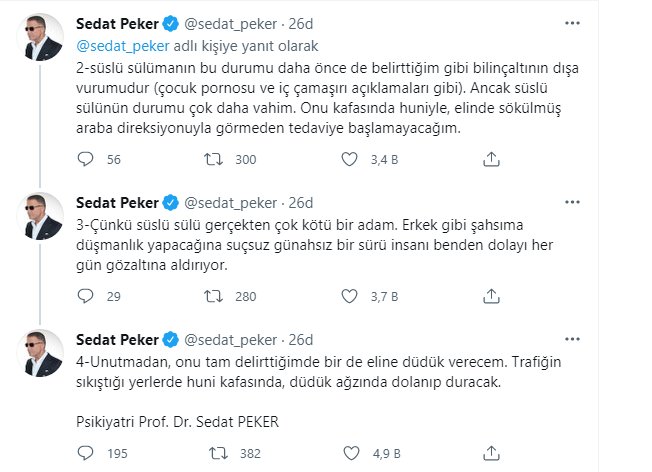Share the last tweet via share icon
Viewport: 652px width, 472px height.
pyautogui.click(x=491, y=453)
